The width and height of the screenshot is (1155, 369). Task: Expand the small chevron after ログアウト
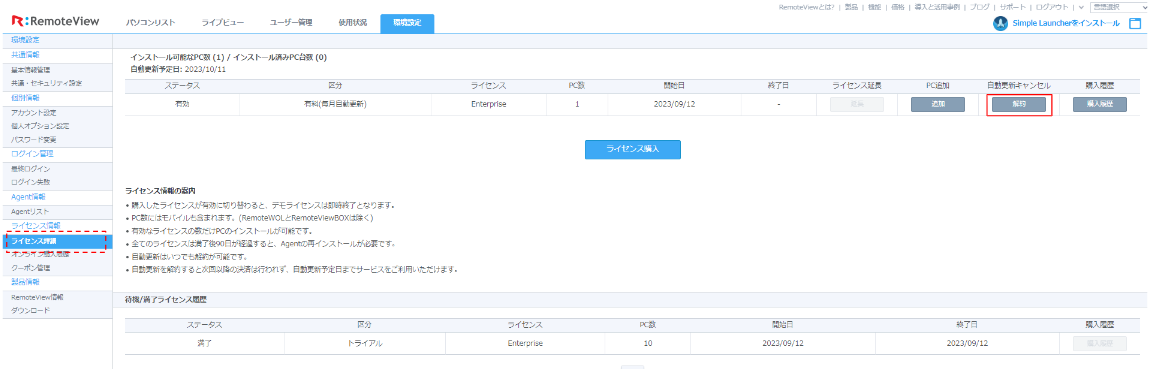tap(1081, 7)
